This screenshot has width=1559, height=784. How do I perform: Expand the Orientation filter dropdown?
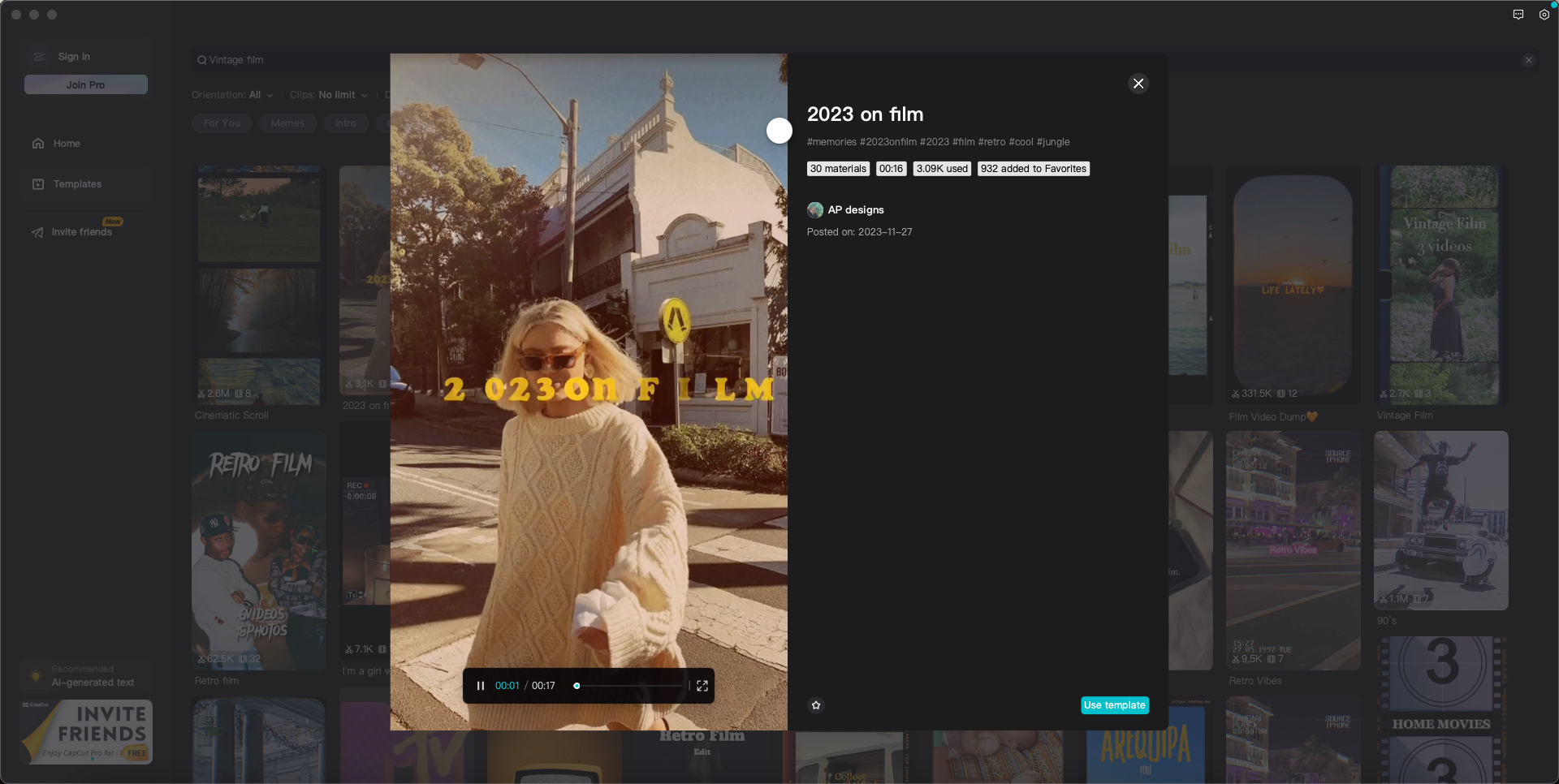pyautogui.click(x=232, y=95)
